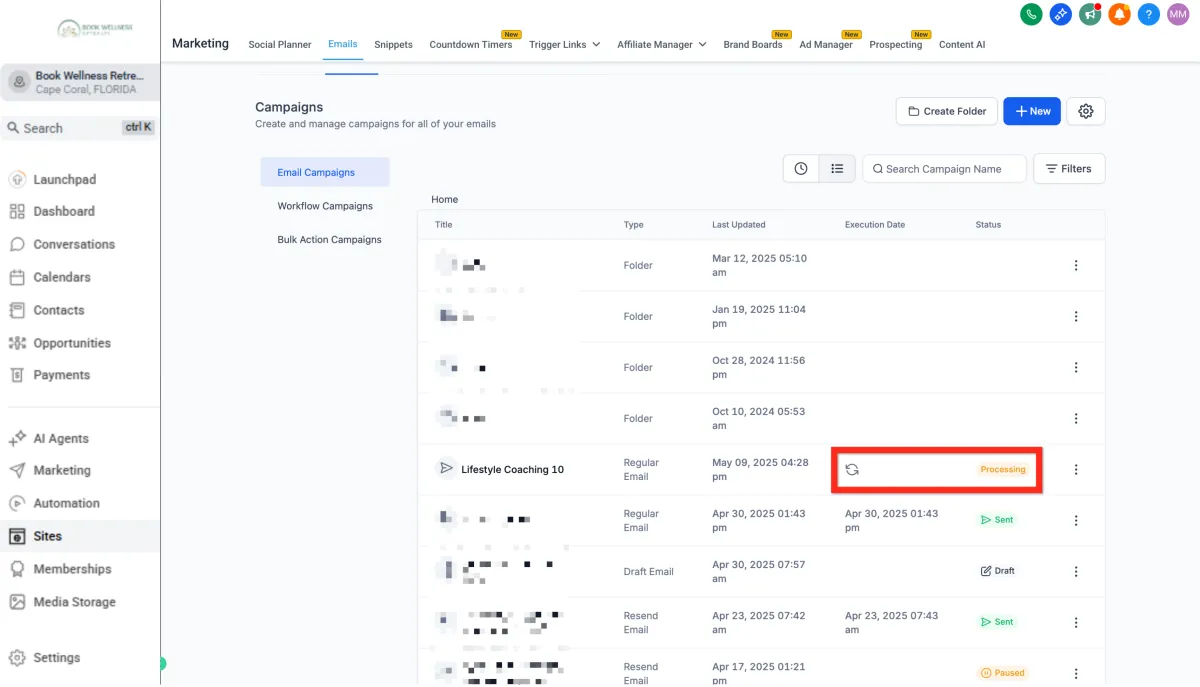Click the Draft status label
Image resolution: width=1200 pixels, height=687 pixels.
998,571
